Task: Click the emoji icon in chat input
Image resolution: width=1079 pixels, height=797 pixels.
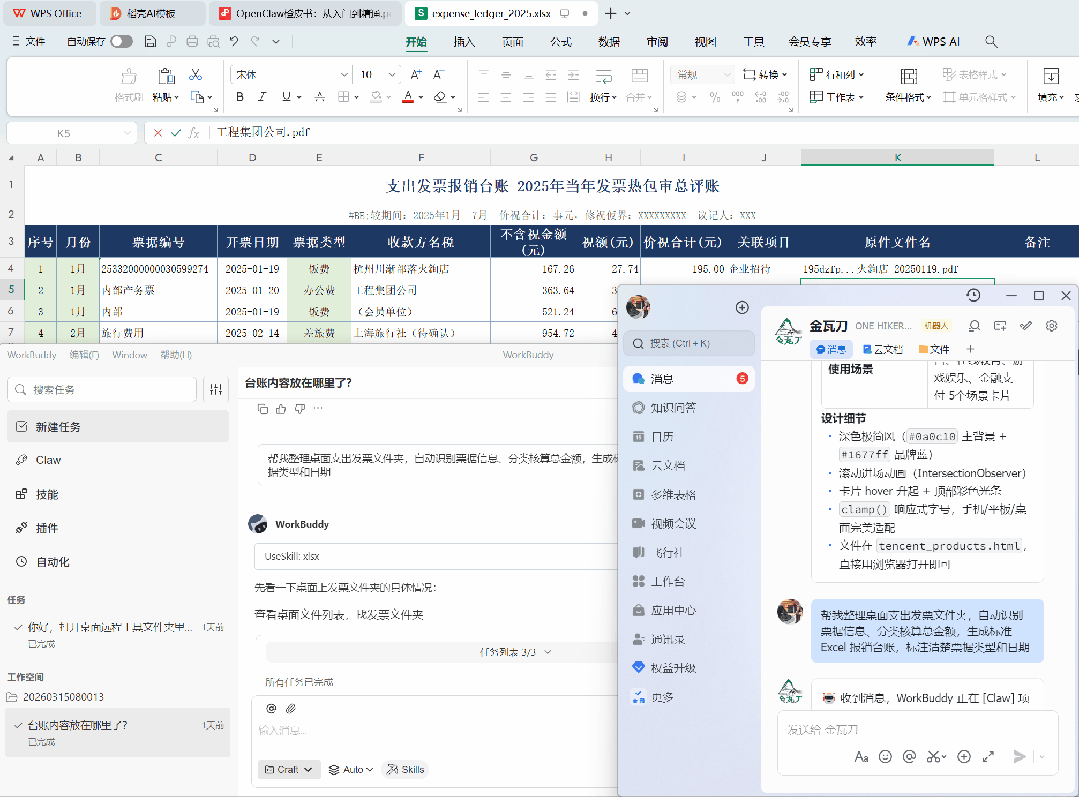Action: (x=885, y=756)
